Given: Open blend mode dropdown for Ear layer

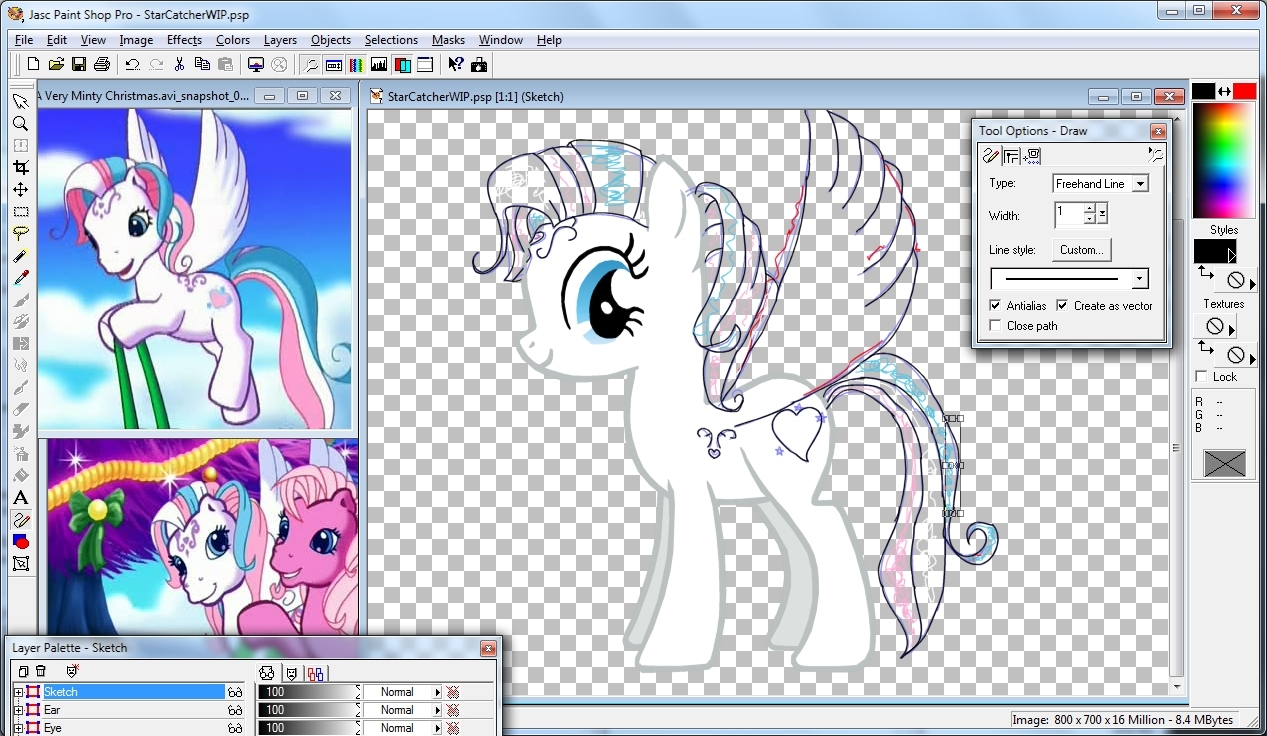Looking at the screenshot, I should (x=437, y=710).
